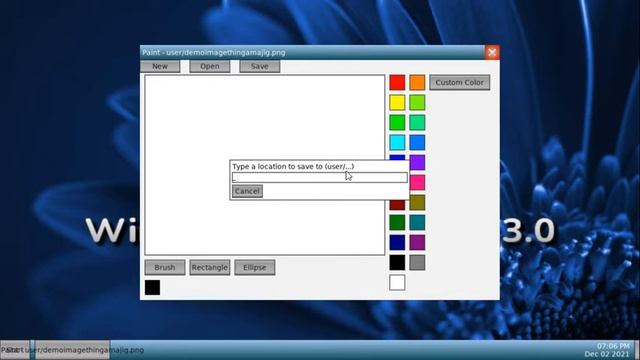Image resolution: width=640 pixels, height=360 pixels.
Task: Close the Paint window
Action: pos(492,52)
